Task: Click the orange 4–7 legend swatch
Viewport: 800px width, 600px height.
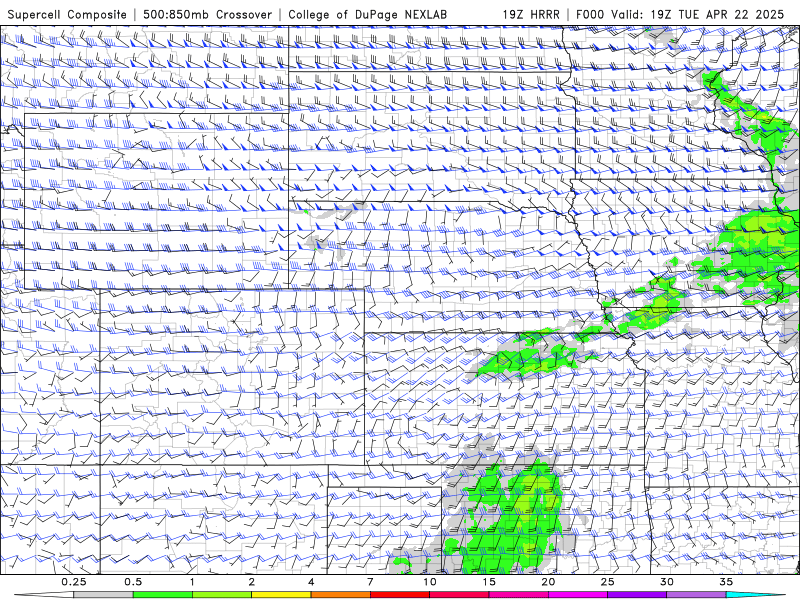Action: (x=340, y=595)
